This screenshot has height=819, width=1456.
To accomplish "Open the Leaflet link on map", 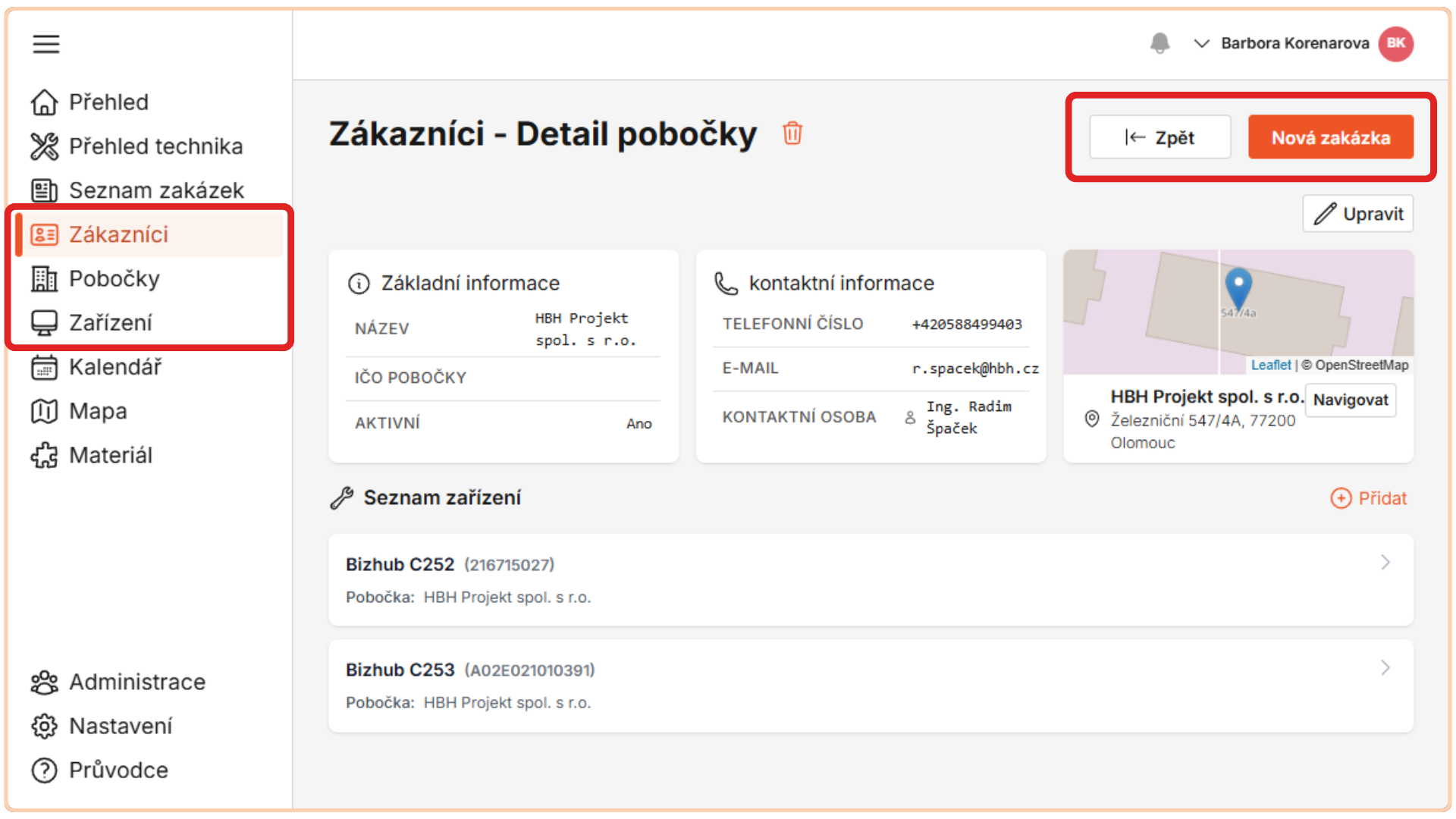I will 1270,365.
